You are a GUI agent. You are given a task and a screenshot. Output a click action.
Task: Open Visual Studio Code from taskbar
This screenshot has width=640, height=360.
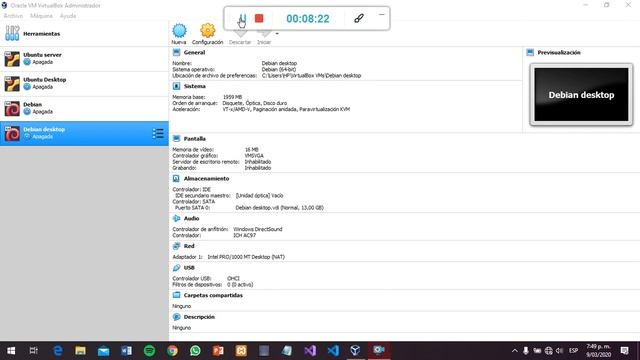[x=333, y=351]
